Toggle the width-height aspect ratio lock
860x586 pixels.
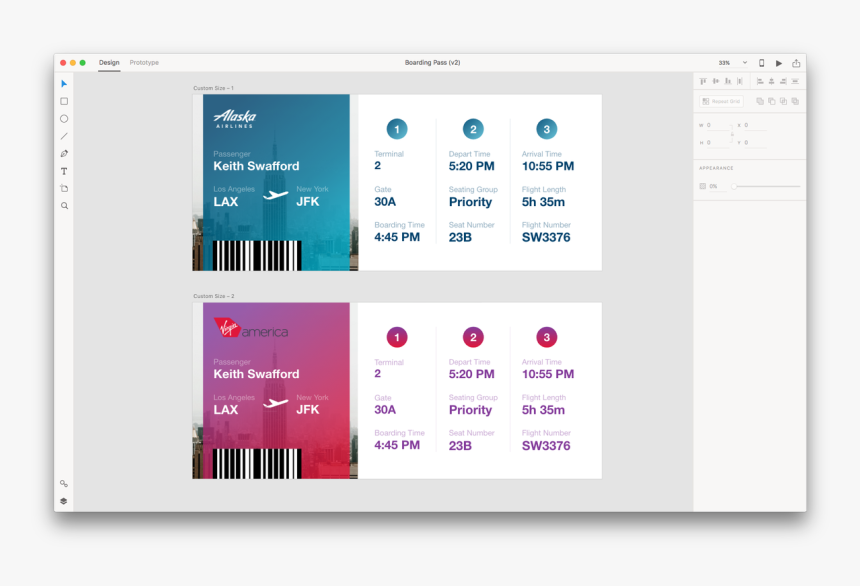pyautogui.click(x=732, y=134)
